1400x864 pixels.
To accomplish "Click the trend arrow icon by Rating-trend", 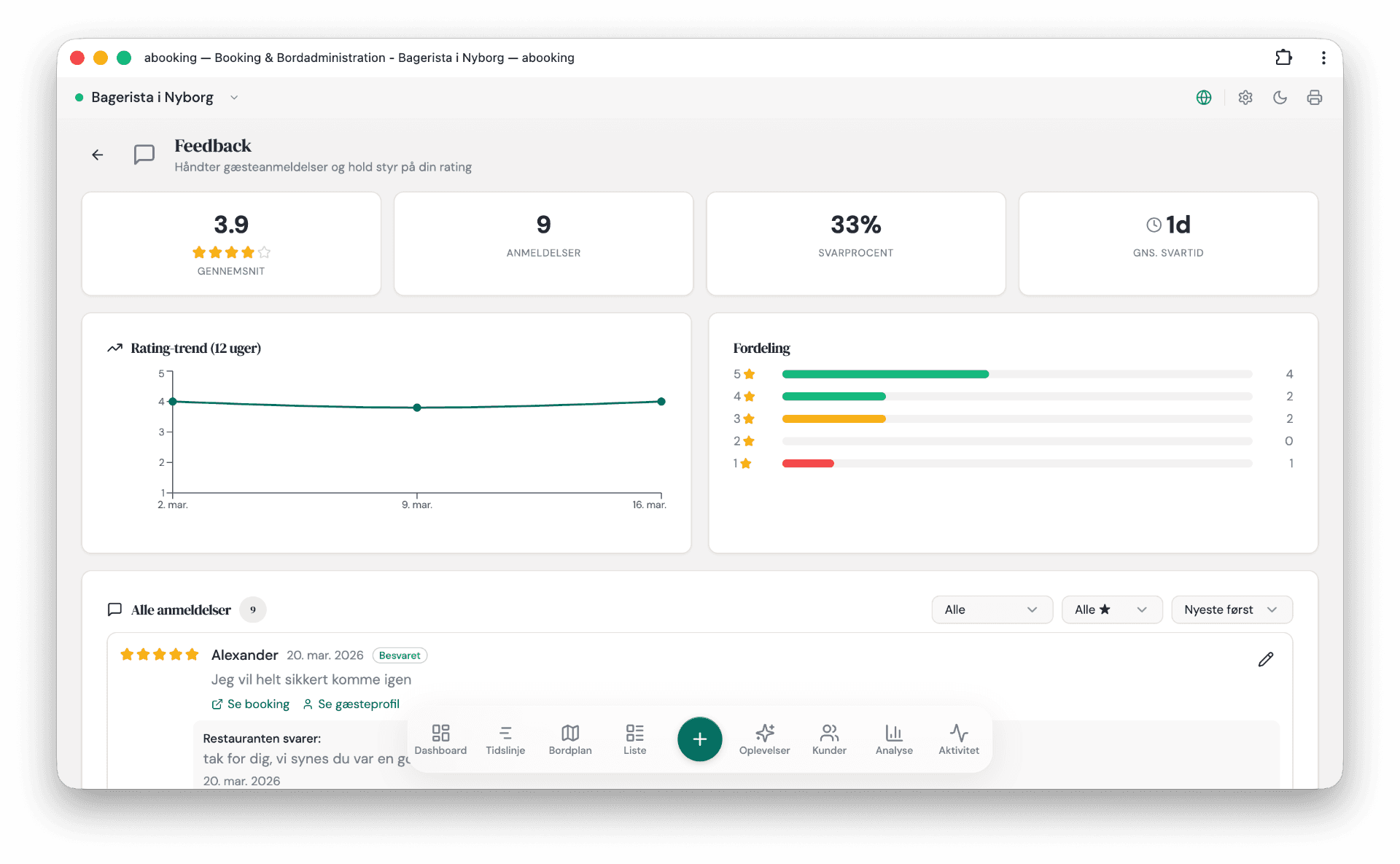I will pyautogui.click(x=114, y=349).
